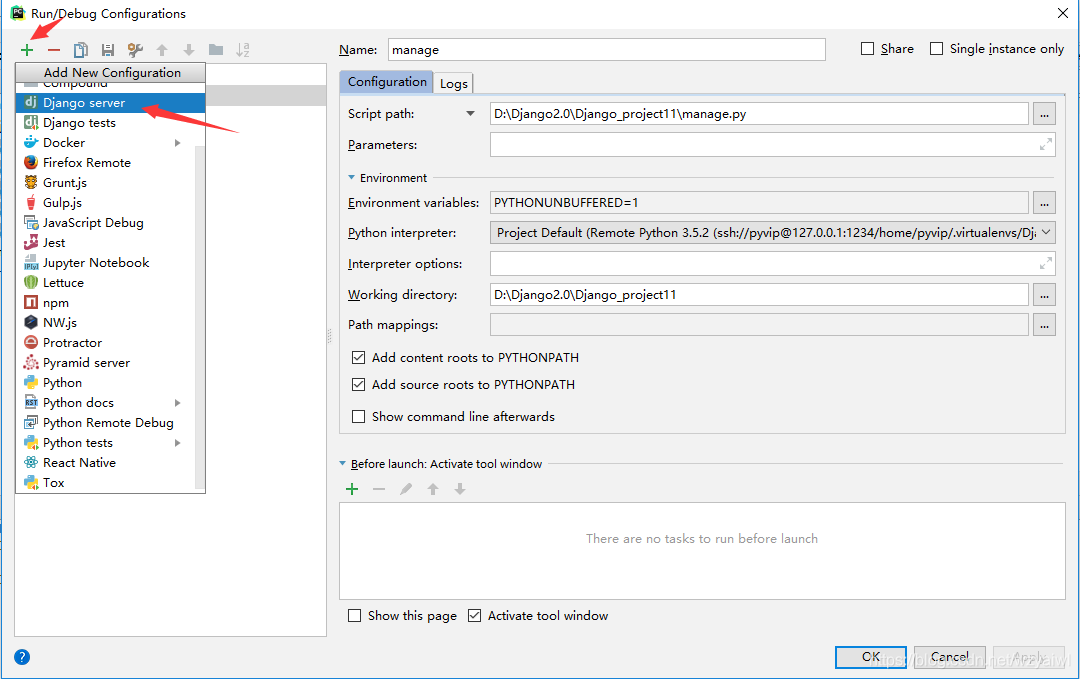Expand the Parameters field editor icon
1080x679 pixels.
1046,145
